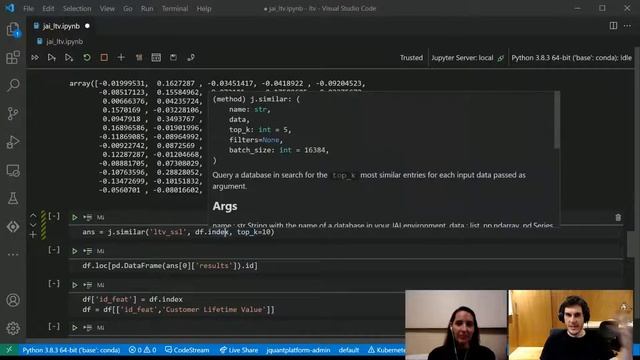Move the selected cell up
This screenshot has width=640, height=360.
33,216
